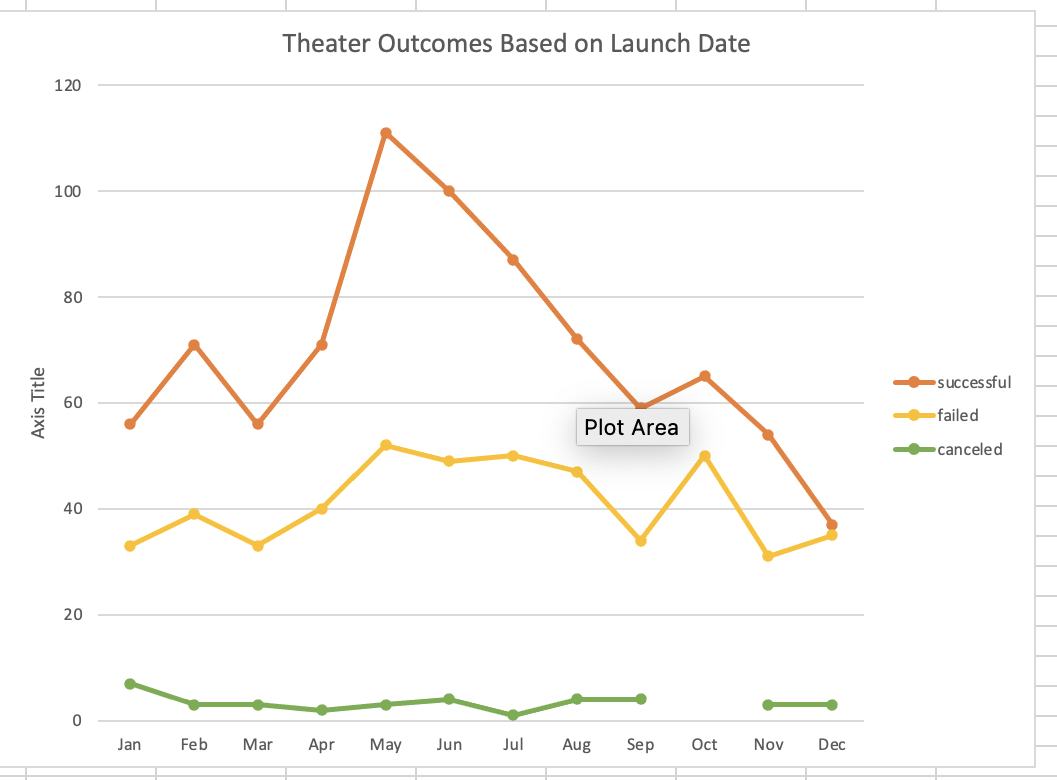Click the October spike on failed line
Screen dimensions: 1057x780
[x=705, y=455]
